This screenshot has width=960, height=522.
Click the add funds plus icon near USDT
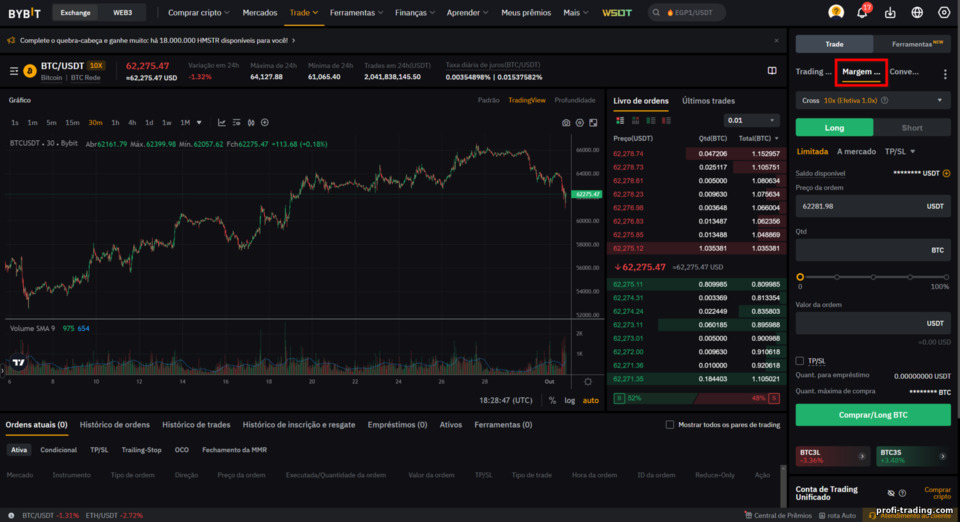tap(947, 173)
